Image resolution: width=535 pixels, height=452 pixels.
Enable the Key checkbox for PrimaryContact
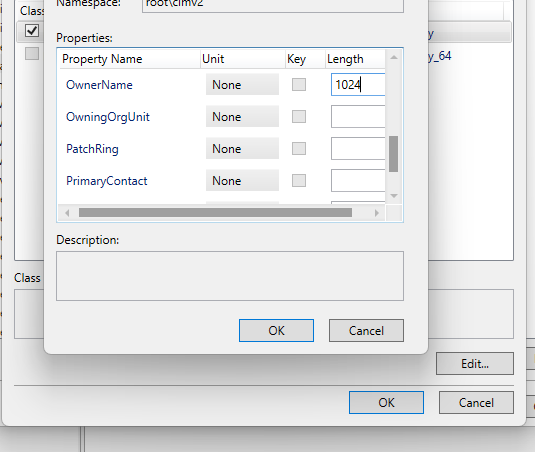pos(299,181)
